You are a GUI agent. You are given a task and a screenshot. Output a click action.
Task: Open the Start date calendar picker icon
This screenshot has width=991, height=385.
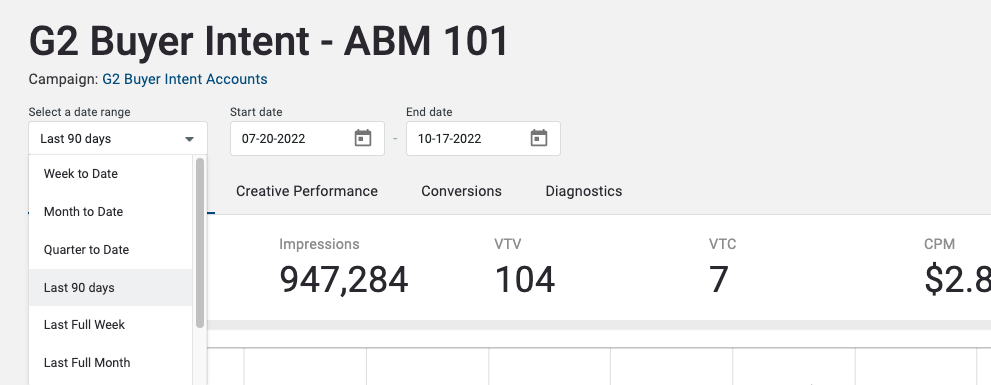point(363,138)
